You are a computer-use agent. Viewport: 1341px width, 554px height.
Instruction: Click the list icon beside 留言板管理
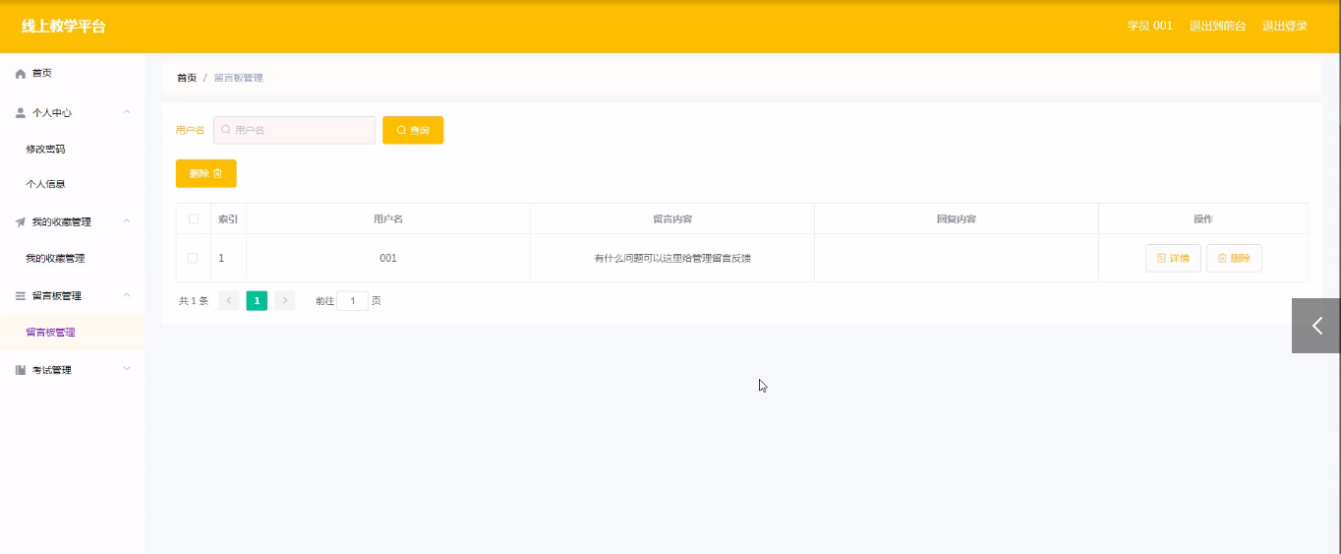tap(20, 296)
